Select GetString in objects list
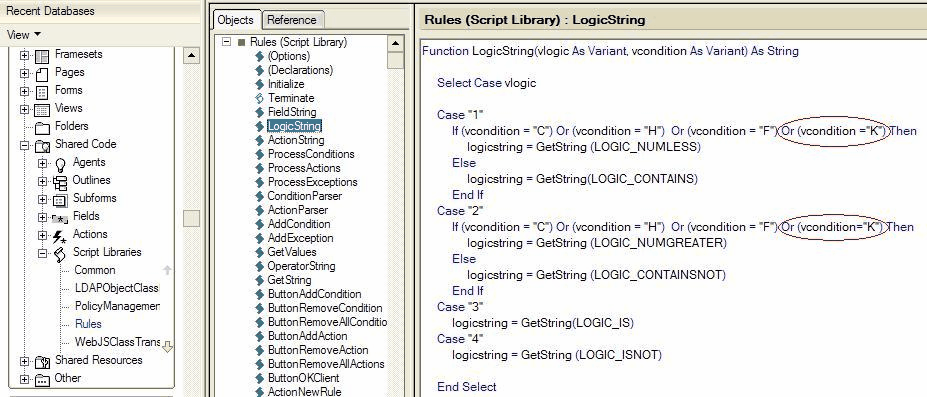The image size is (927, 397). (290, 280)
